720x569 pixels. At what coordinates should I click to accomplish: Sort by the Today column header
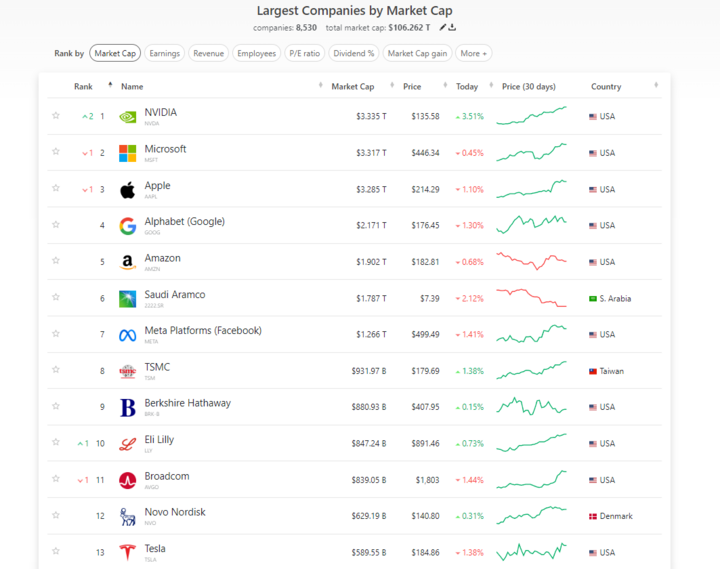tap(467, 87)
